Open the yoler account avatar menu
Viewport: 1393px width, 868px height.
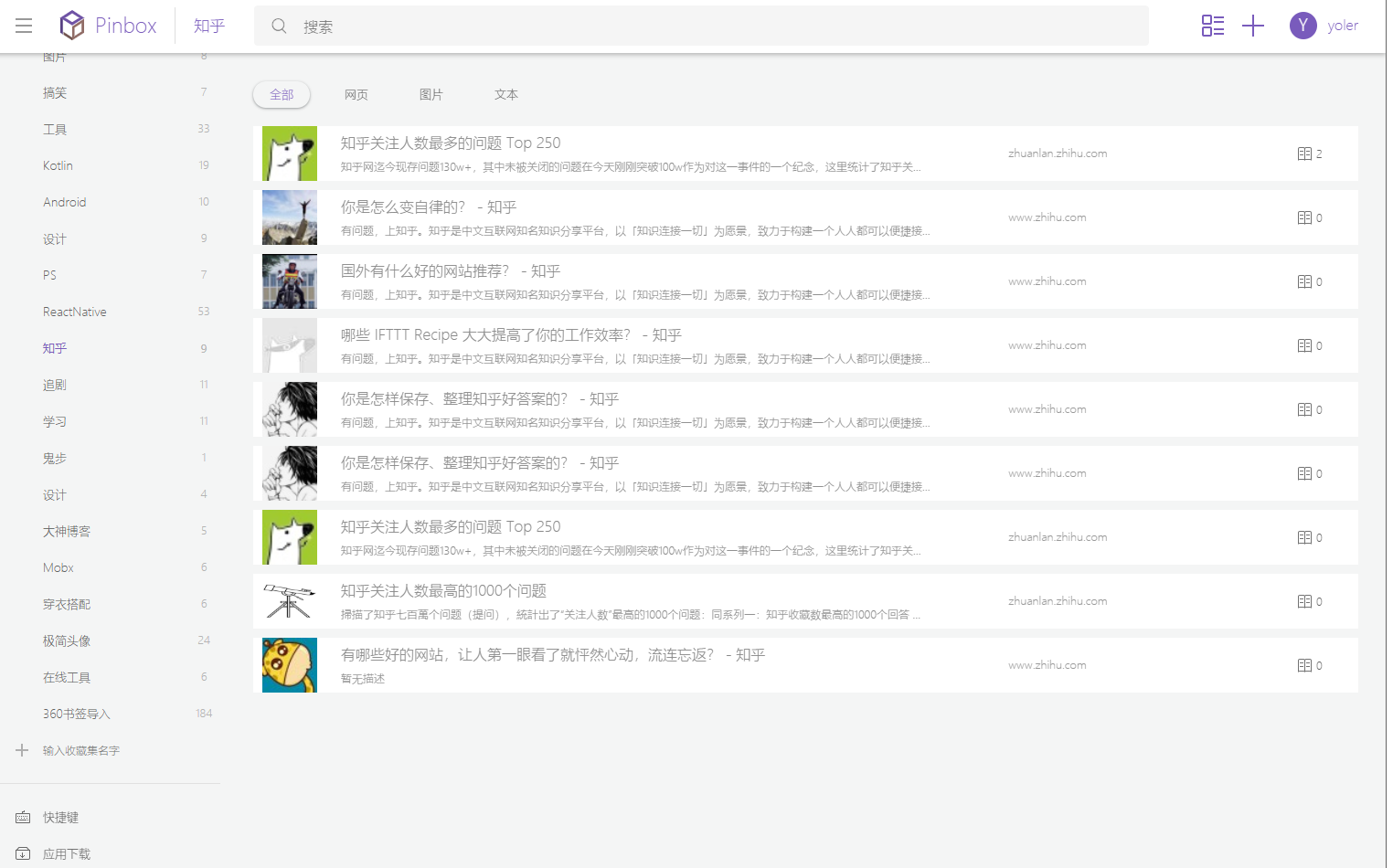pos(1303,26)
